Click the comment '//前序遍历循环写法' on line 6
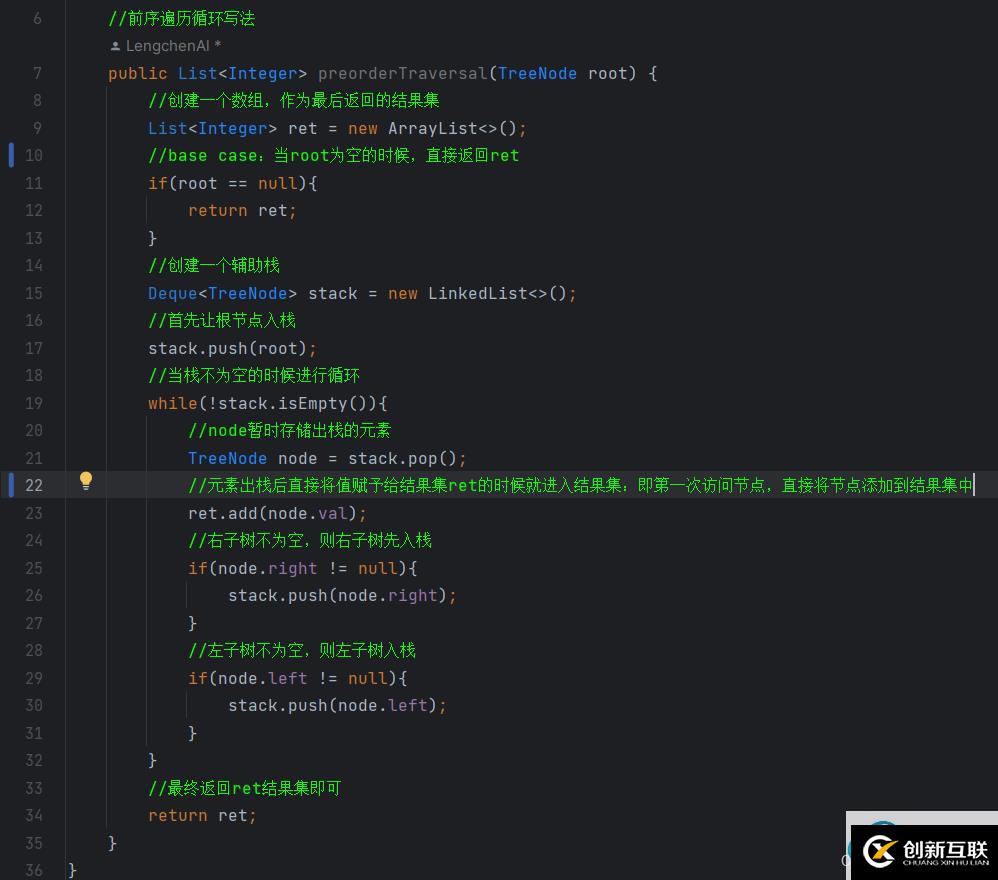This screenshot has width=998, height=880. tap(181, 18)
